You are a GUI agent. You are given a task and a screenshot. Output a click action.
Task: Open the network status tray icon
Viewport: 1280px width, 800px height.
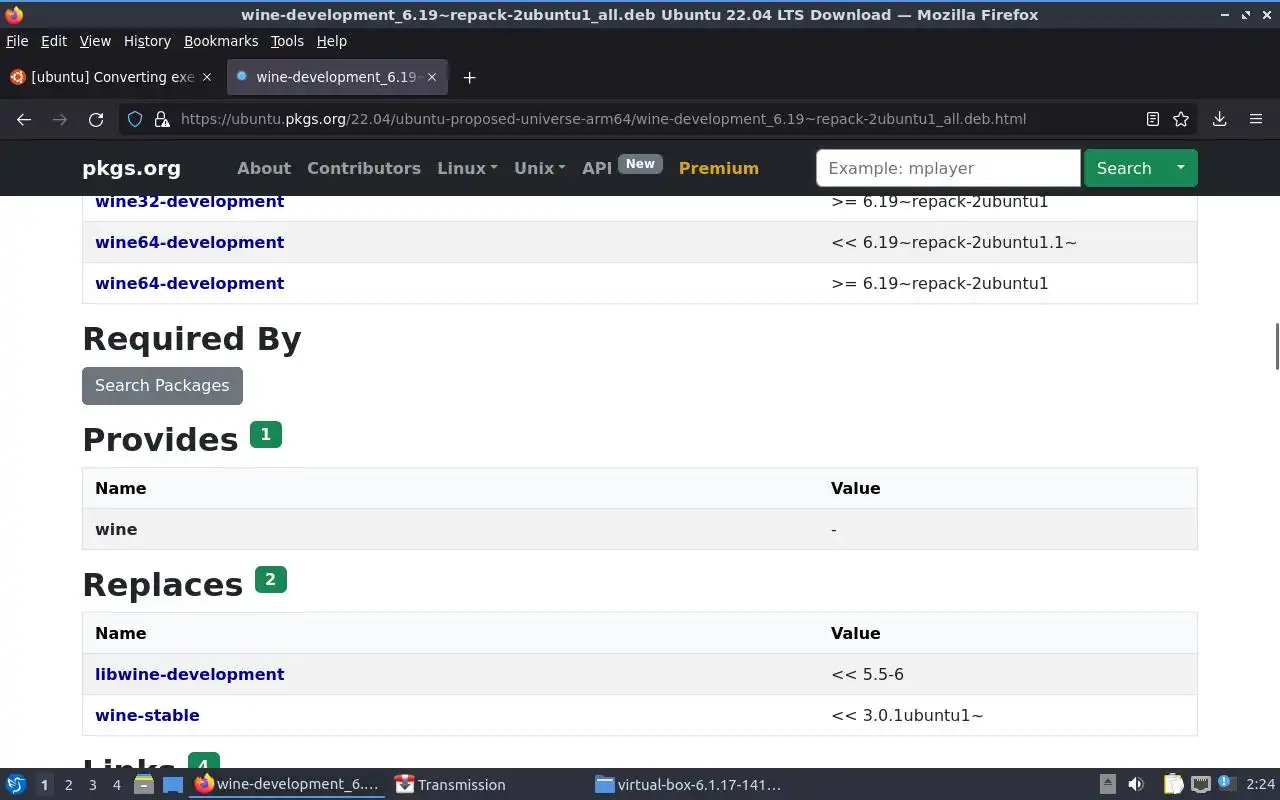click(1201, 785)
